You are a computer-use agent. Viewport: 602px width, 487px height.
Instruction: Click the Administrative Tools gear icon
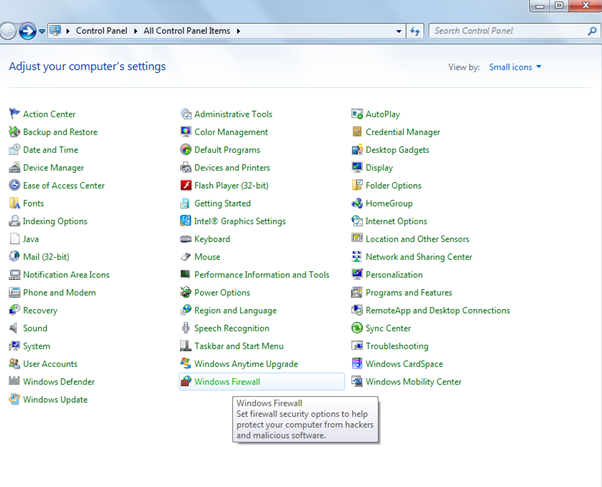point(186,114)
